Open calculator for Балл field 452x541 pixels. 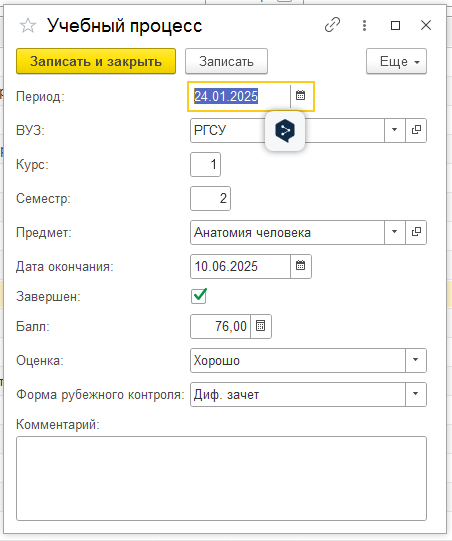[261, 326]
